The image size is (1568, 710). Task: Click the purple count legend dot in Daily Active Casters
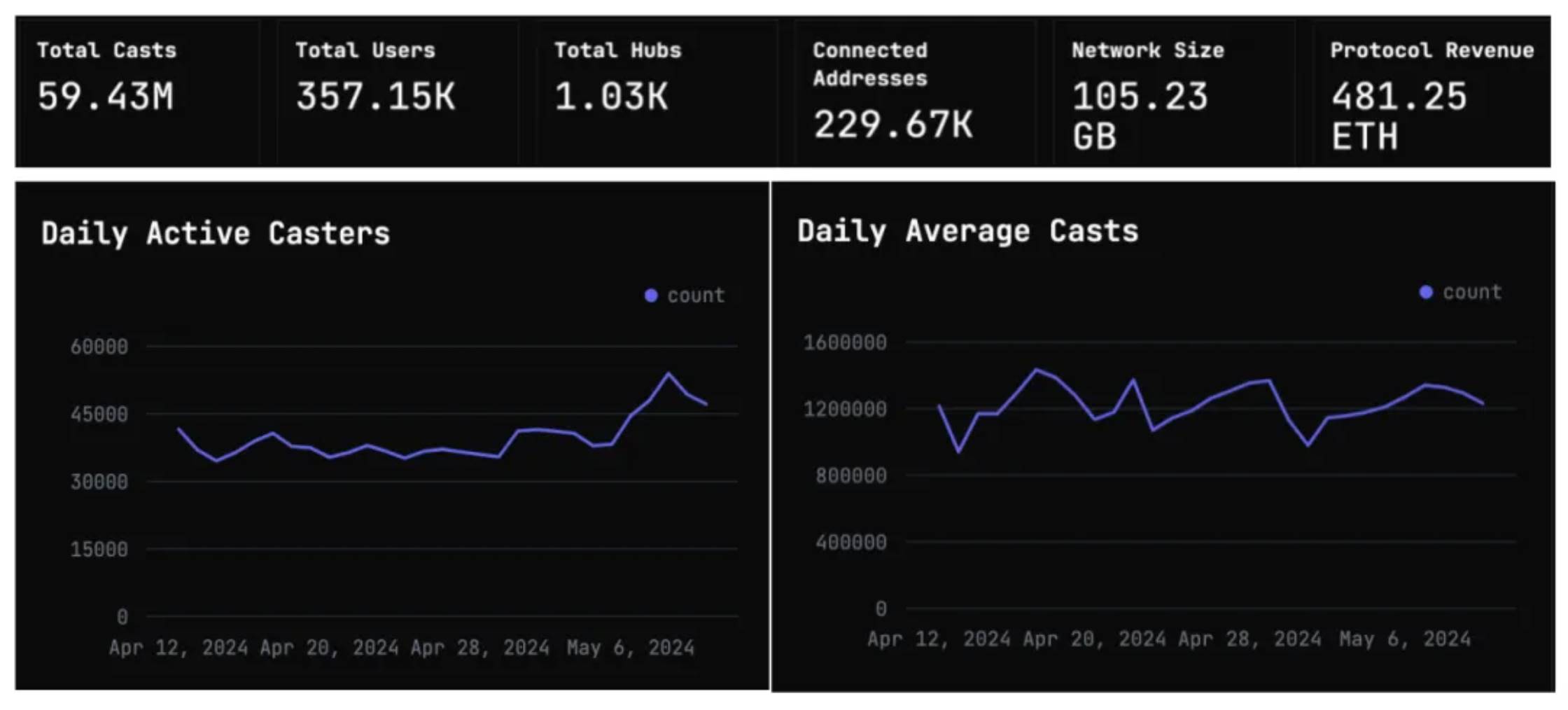coord(651,295)
